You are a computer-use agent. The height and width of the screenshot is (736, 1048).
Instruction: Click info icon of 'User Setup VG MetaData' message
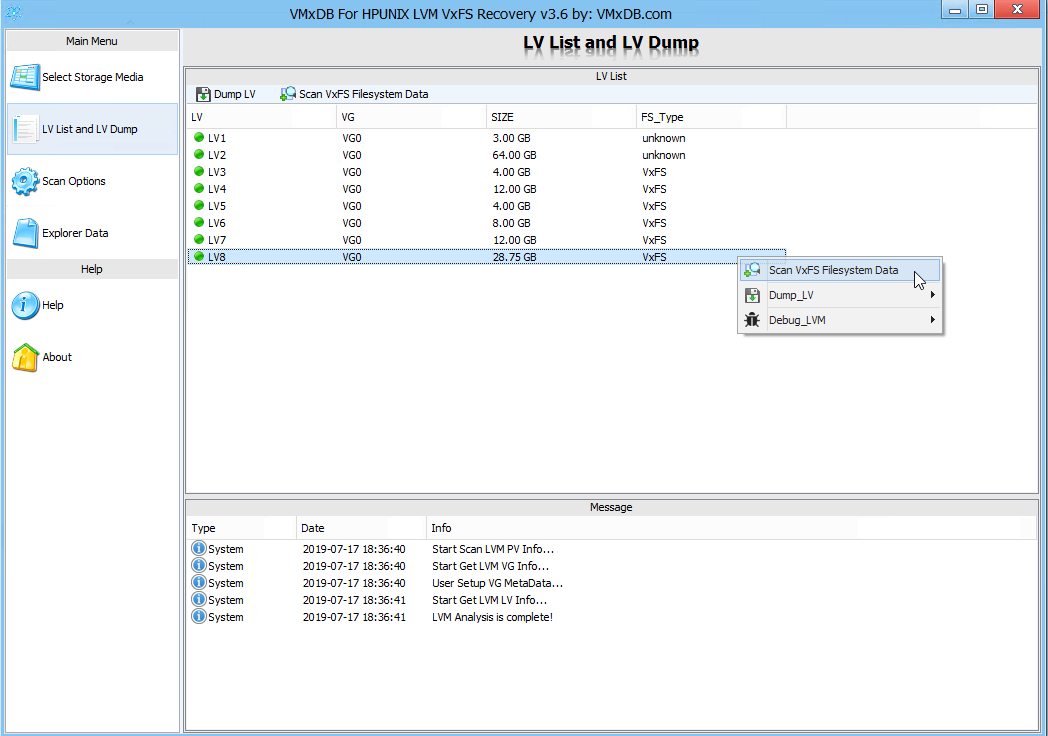(199, 582)
